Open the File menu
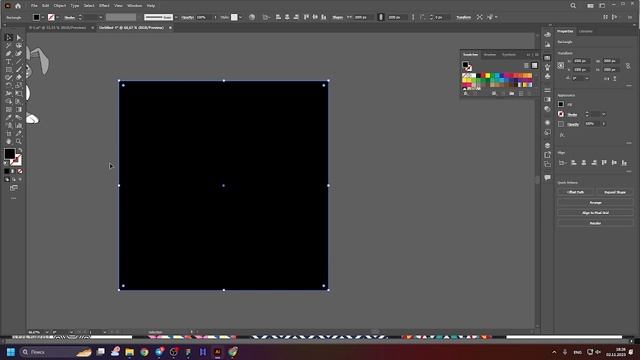Viewport: 640px width, 360px height. tap(34, 6)
